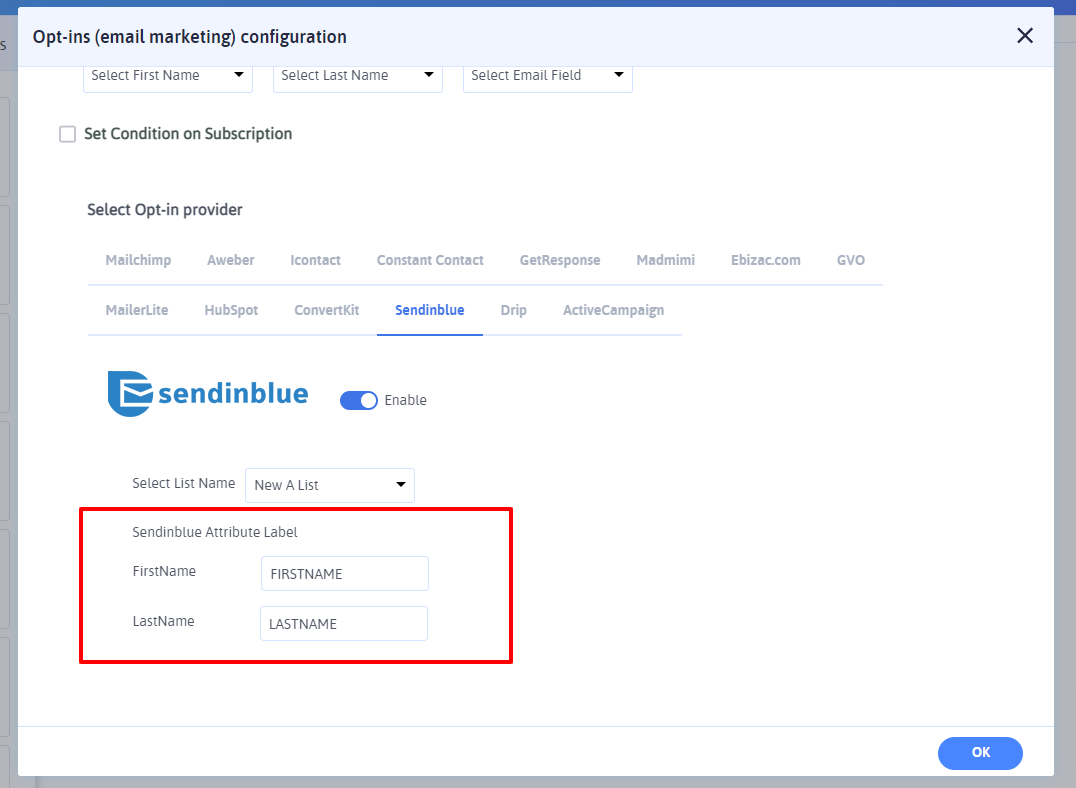Close the Opt-ins configuration dialog
1076x788 pixels.
(1024, 36)
